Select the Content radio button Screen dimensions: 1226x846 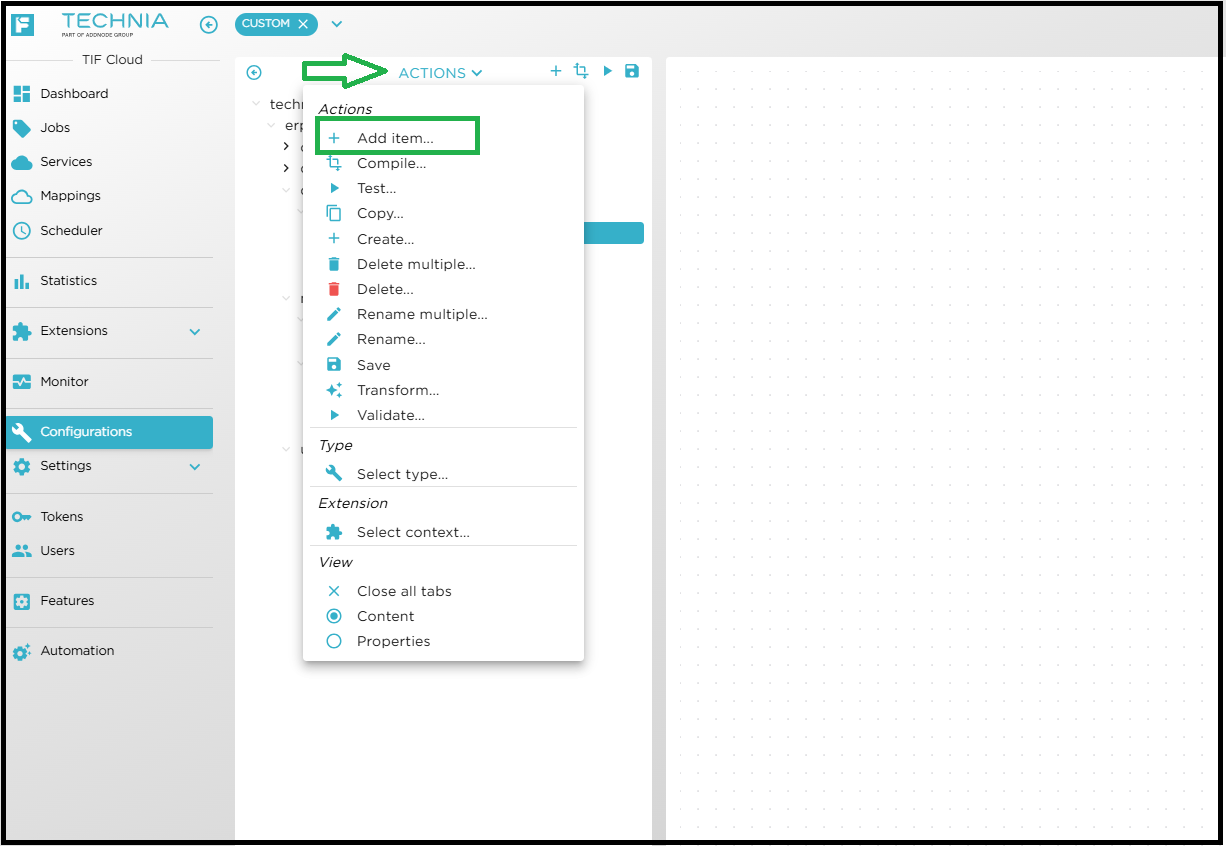[334, 616]
